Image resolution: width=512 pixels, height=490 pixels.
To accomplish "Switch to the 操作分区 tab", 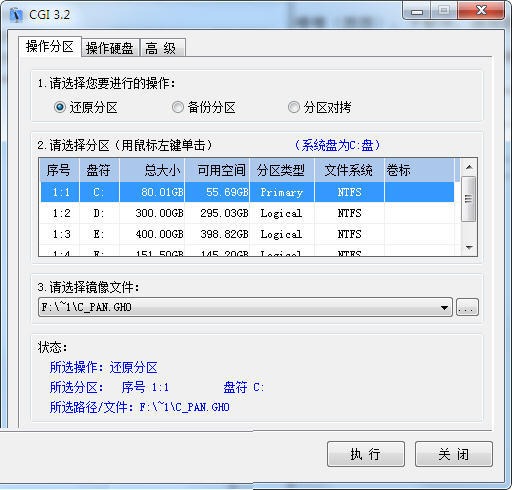I will 50,47.
